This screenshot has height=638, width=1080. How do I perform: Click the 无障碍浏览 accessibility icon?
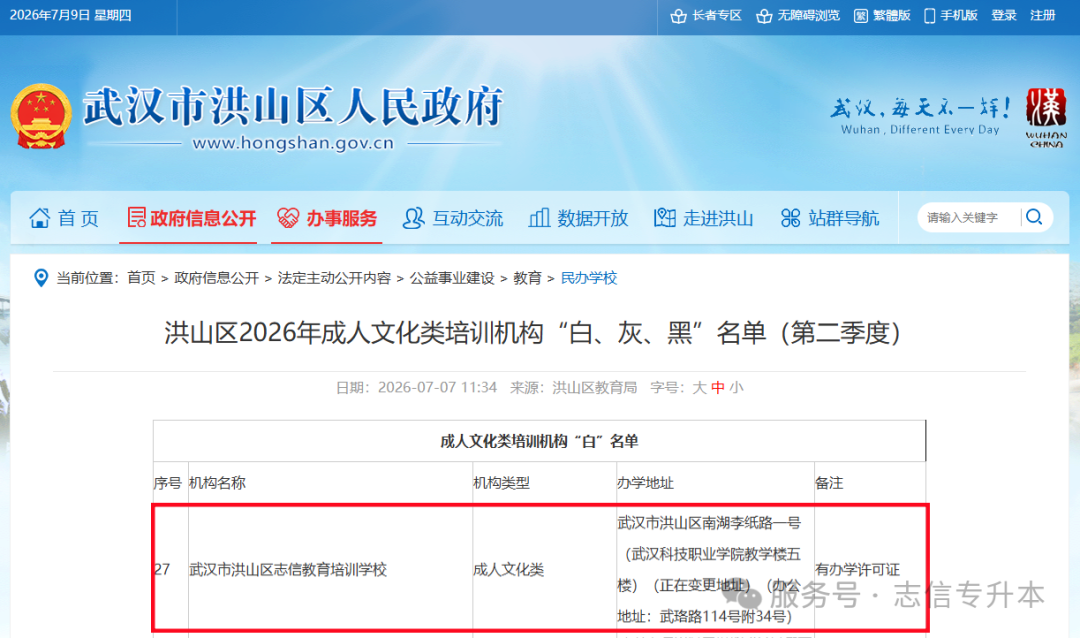764,16
